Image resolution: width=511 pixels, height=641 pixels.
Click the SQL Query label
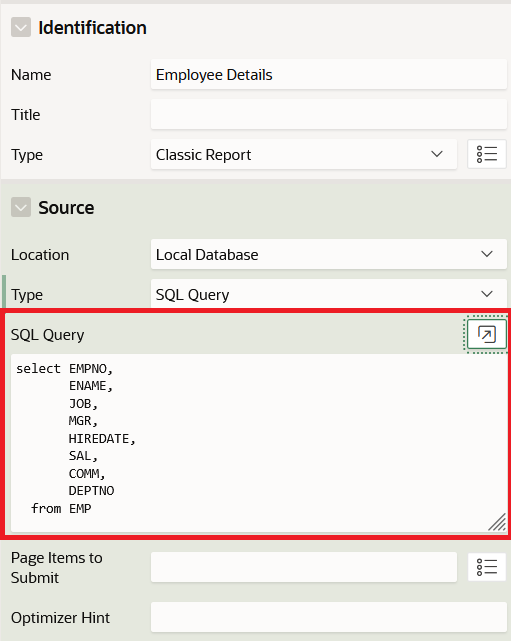pyautogui.click(x=47, y=335)
